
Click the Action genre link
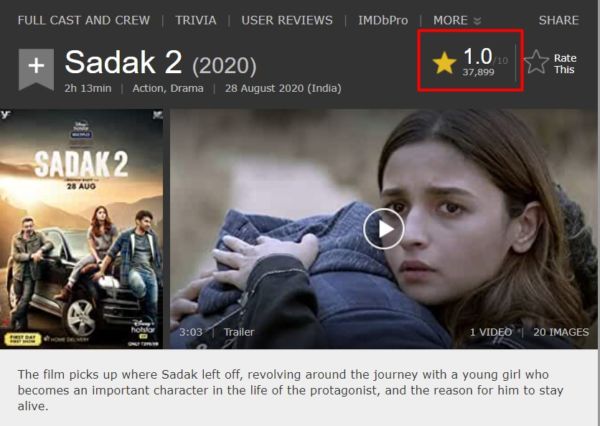(149, 88)
